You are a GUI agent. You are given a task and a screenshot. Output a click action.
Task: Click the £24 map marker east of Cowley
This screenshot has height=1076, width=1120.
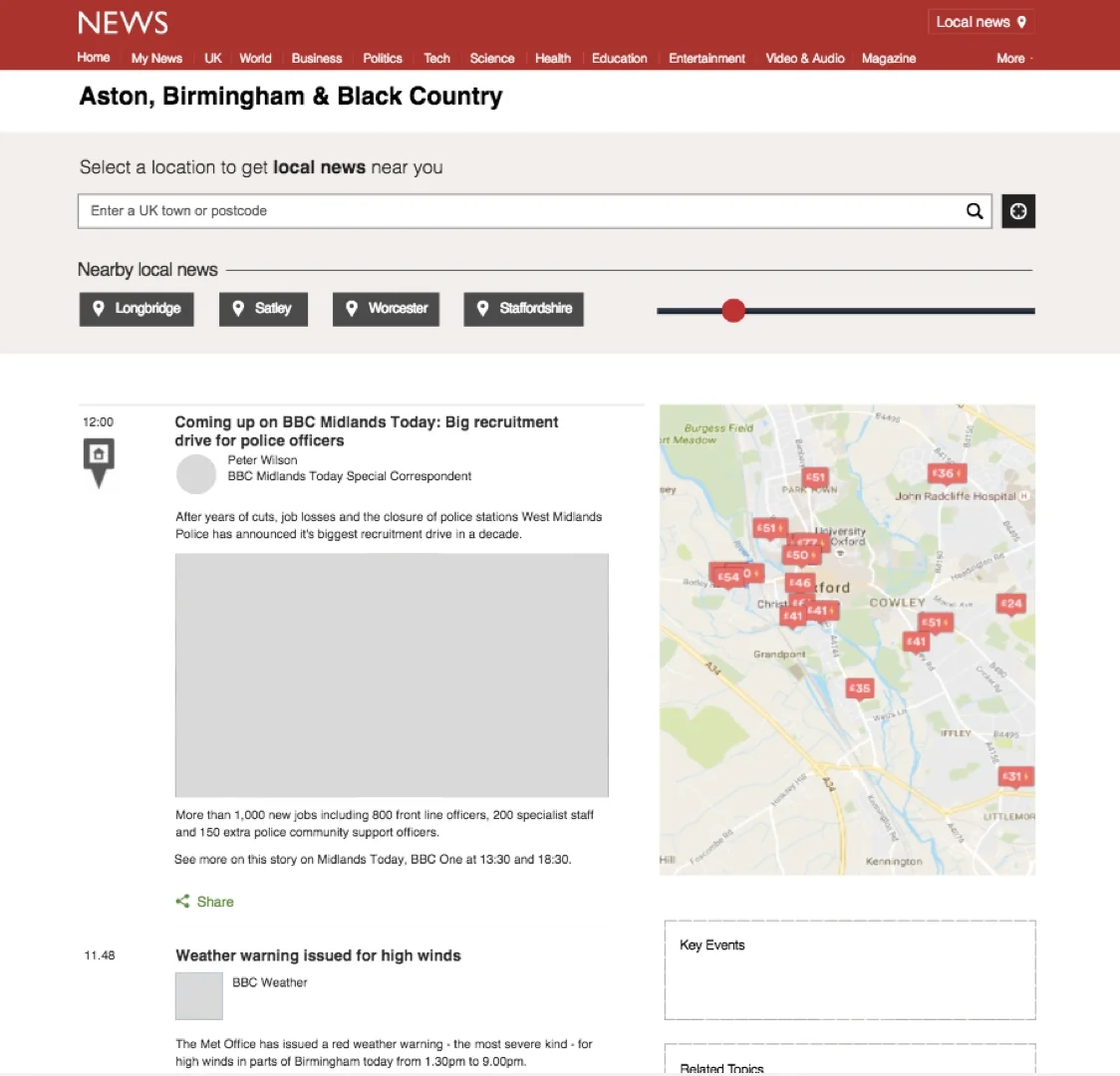[x=1011, y=604]
